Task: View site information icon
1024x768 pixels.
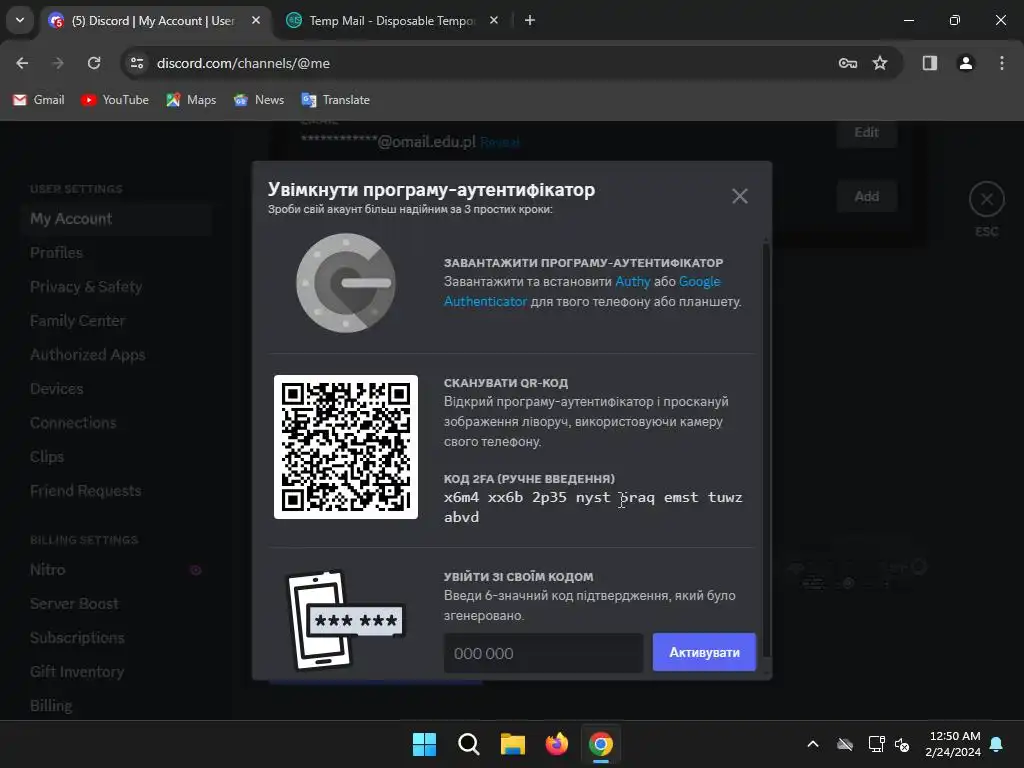Action: [137, 63]
